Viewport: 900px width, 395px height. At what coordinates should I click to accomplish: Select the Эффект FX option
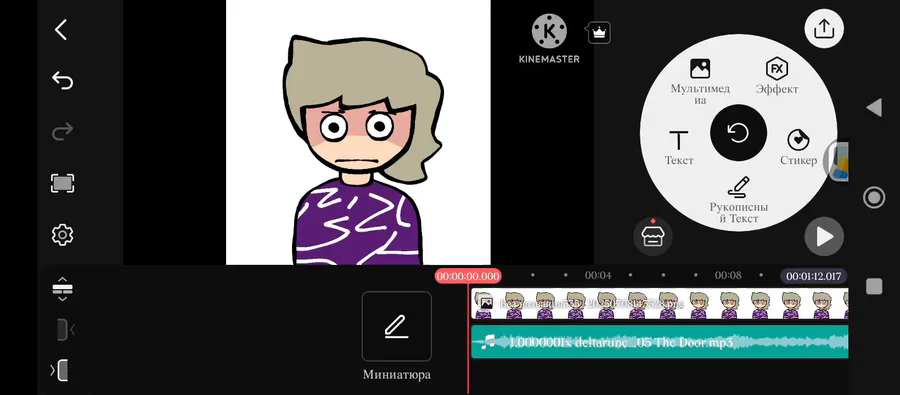click(777, 76)
